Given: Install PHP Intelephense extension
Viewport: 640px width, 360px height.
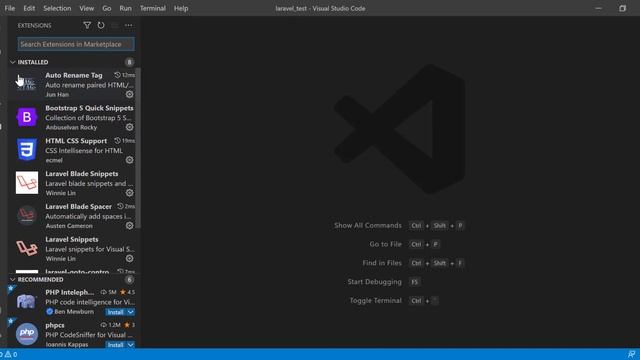Looking at the screenshot, I should (x=116, y=312).
